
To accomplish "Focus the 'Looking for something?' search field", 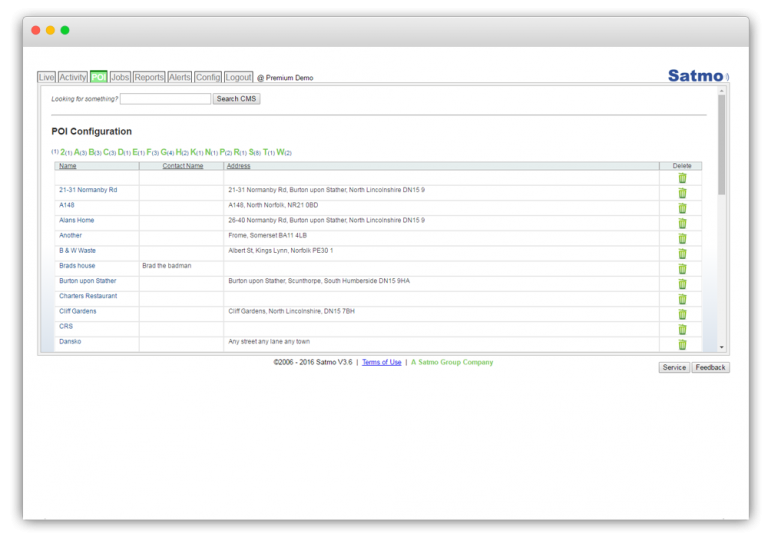I will click(x=166, y=99).
